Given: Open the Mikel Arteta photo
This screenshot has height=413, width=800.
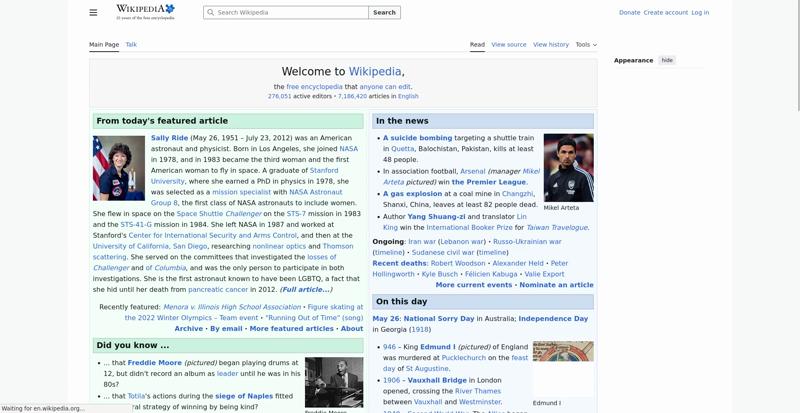Looking at the screenshot, I should (x=568, y=168).
